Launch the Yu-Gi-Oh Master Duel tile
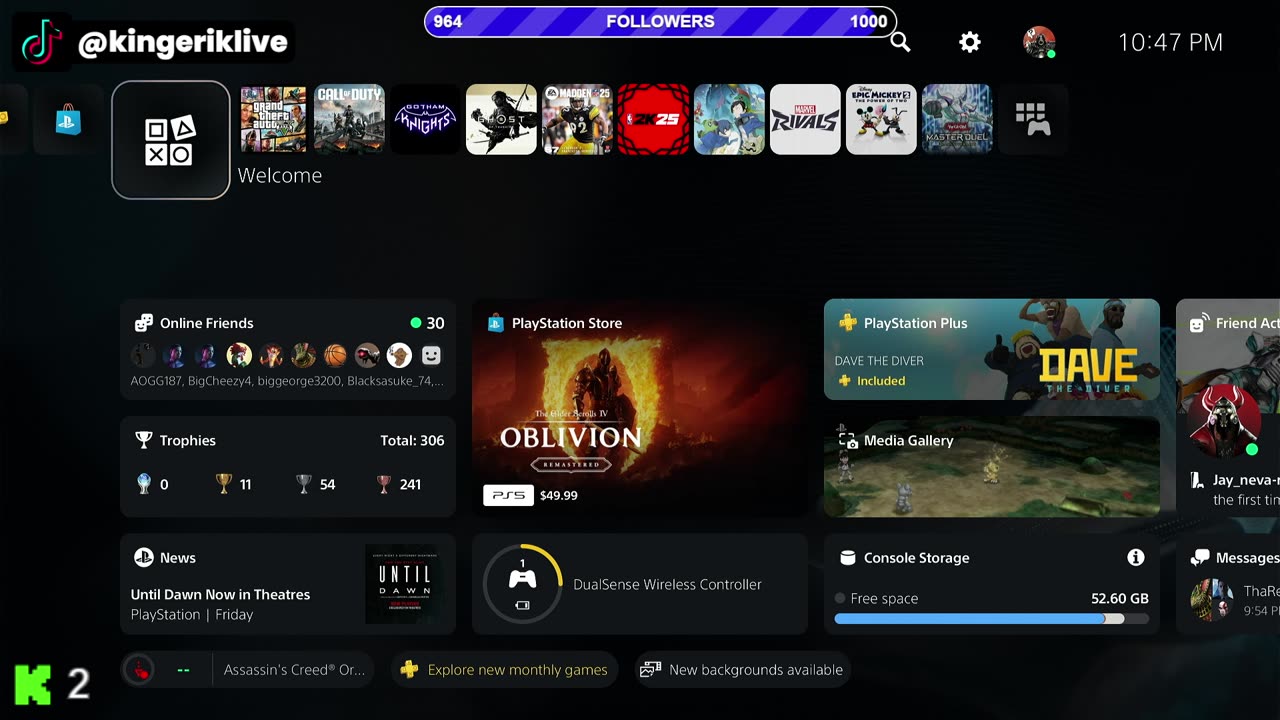Screen dimensions: 1280x720 click(x=957, y=119)
